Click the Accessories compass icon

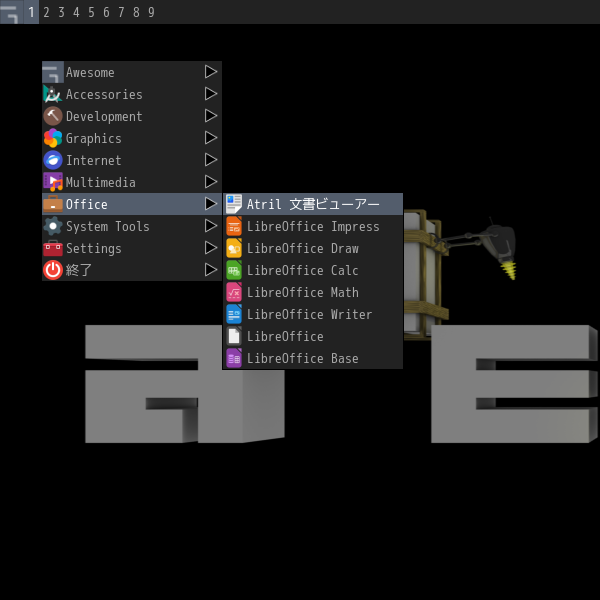point(53,94)
